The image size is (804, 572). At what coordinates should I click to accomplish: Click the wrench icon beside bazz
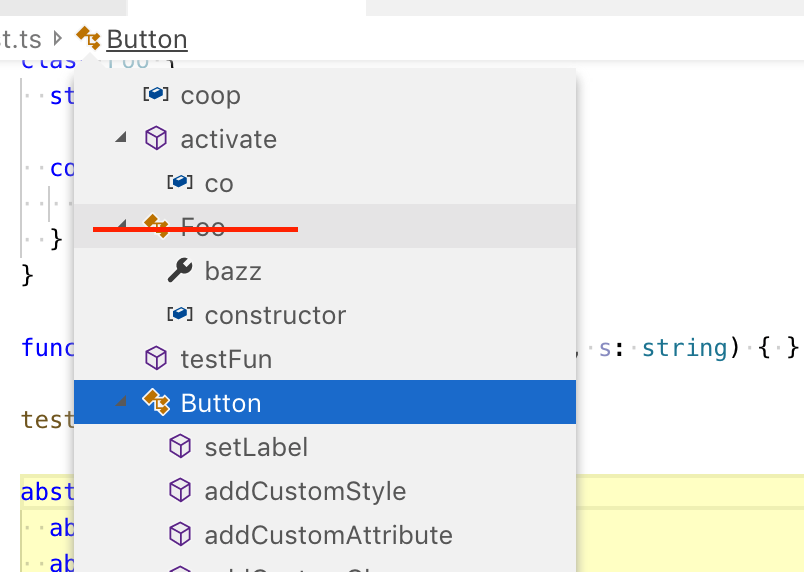(180, 270)
